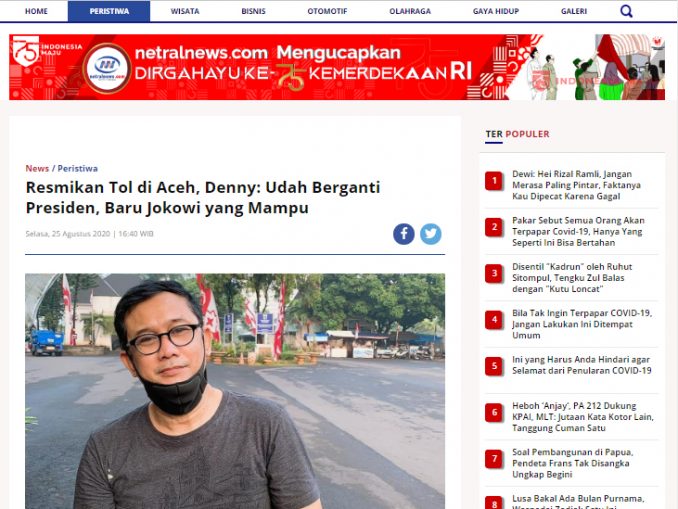Click the 75 Indonesia Maju emblem

[x=26, y=51]
